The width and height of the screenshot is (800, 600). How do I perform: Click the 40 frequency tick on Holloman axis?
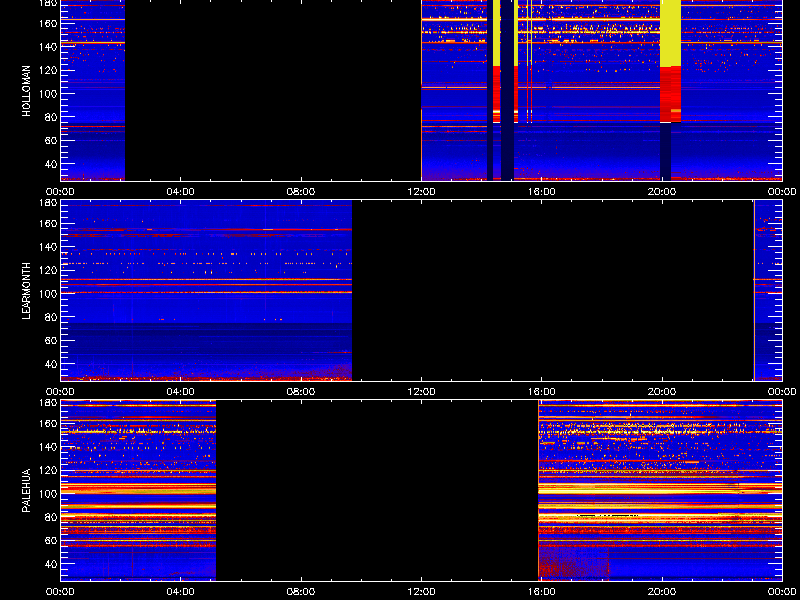coord(50,164)
